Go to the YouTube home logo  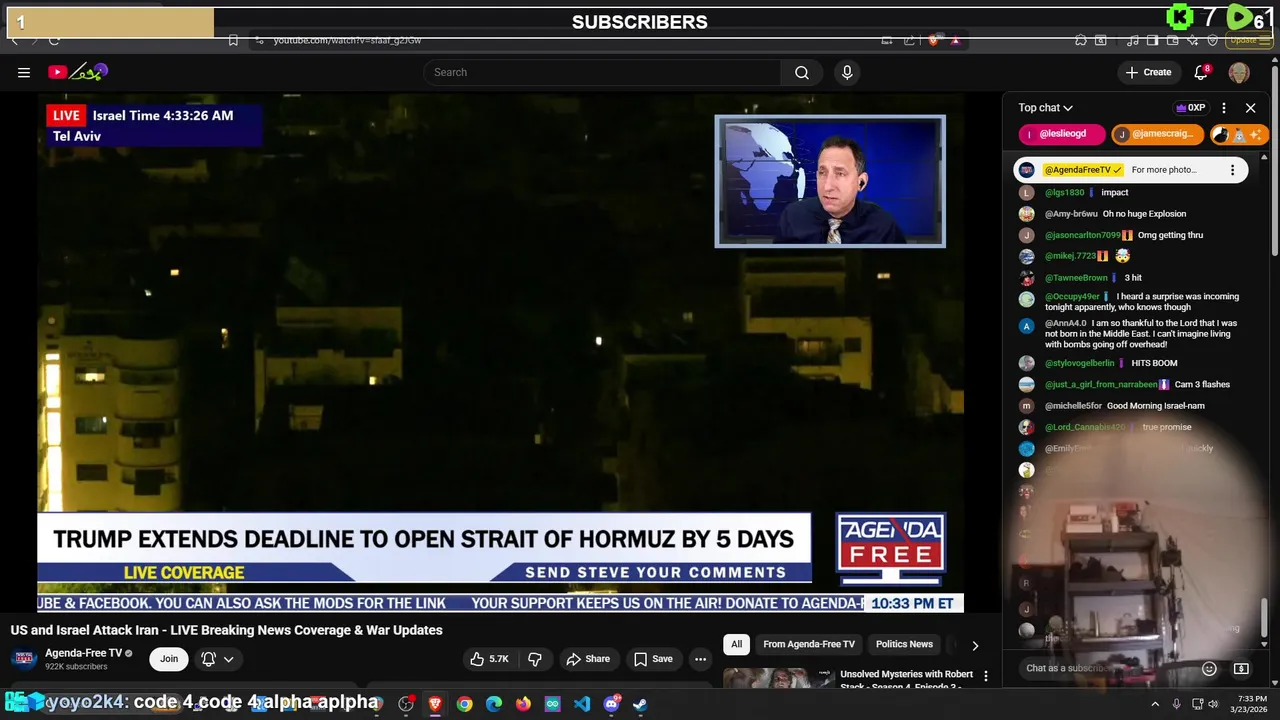[x=77, y=72]
